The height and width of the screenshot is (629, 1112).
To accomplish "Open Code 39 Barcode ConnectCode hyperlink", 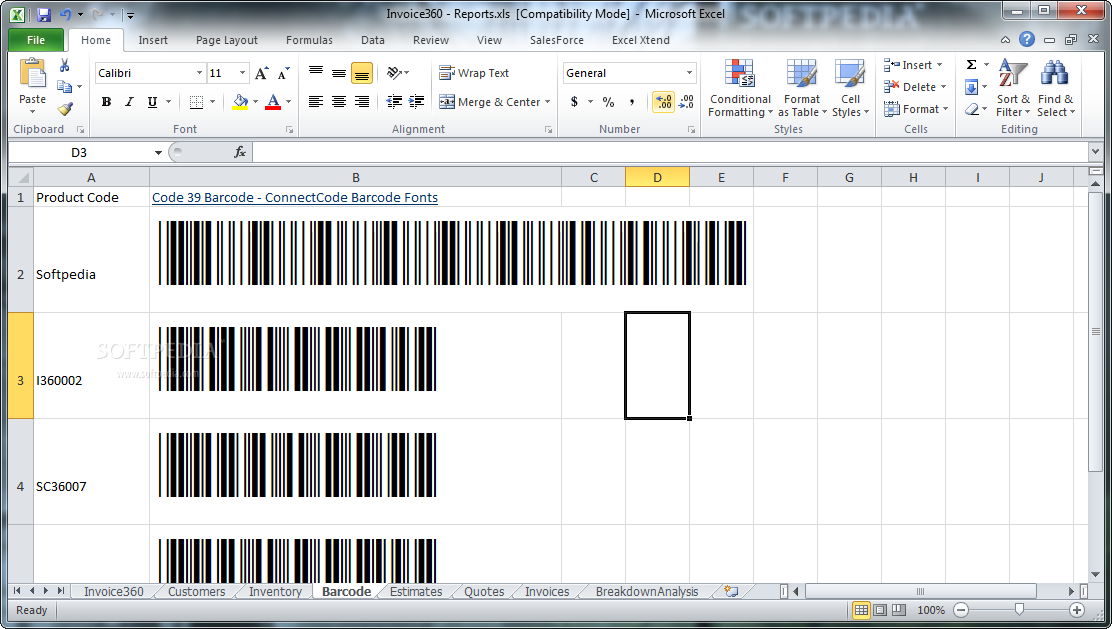I will pyautogui.click(x=295, y=198).
